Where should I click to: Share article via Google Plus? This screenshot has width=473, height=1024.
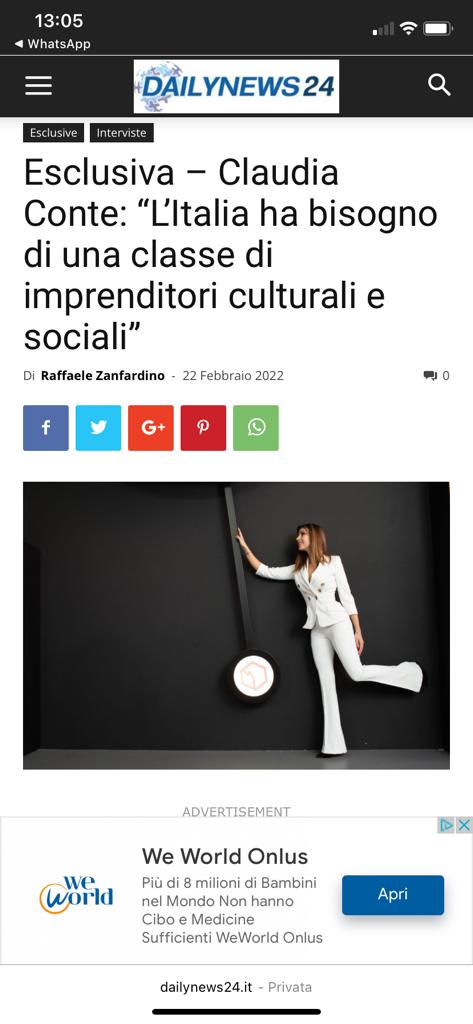tap(151, 428)
